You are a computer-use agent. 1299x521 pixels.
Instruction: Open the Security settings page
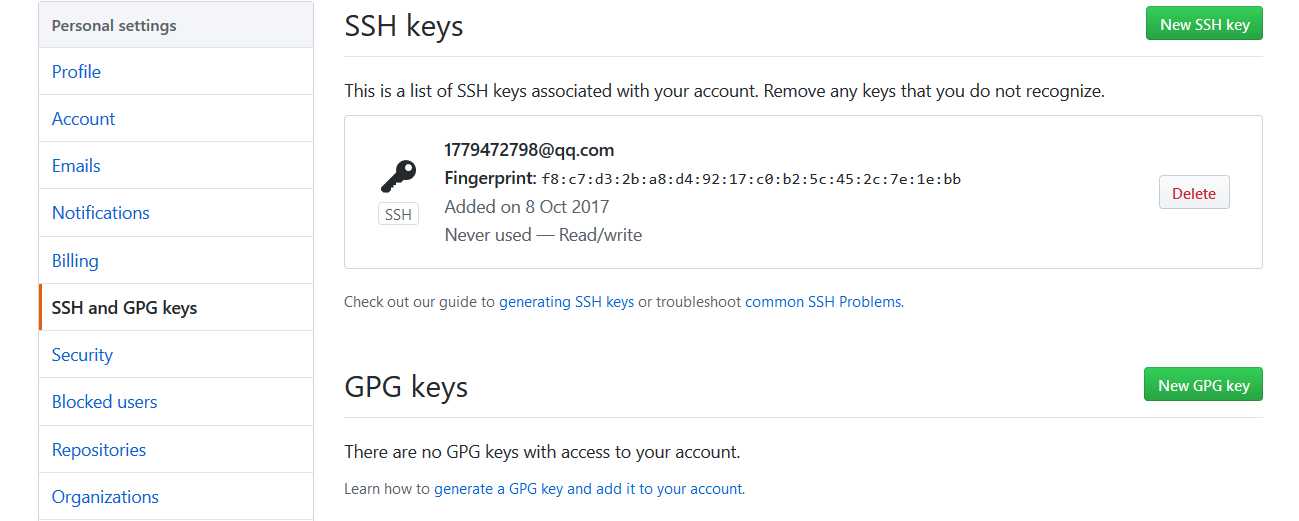82,354
